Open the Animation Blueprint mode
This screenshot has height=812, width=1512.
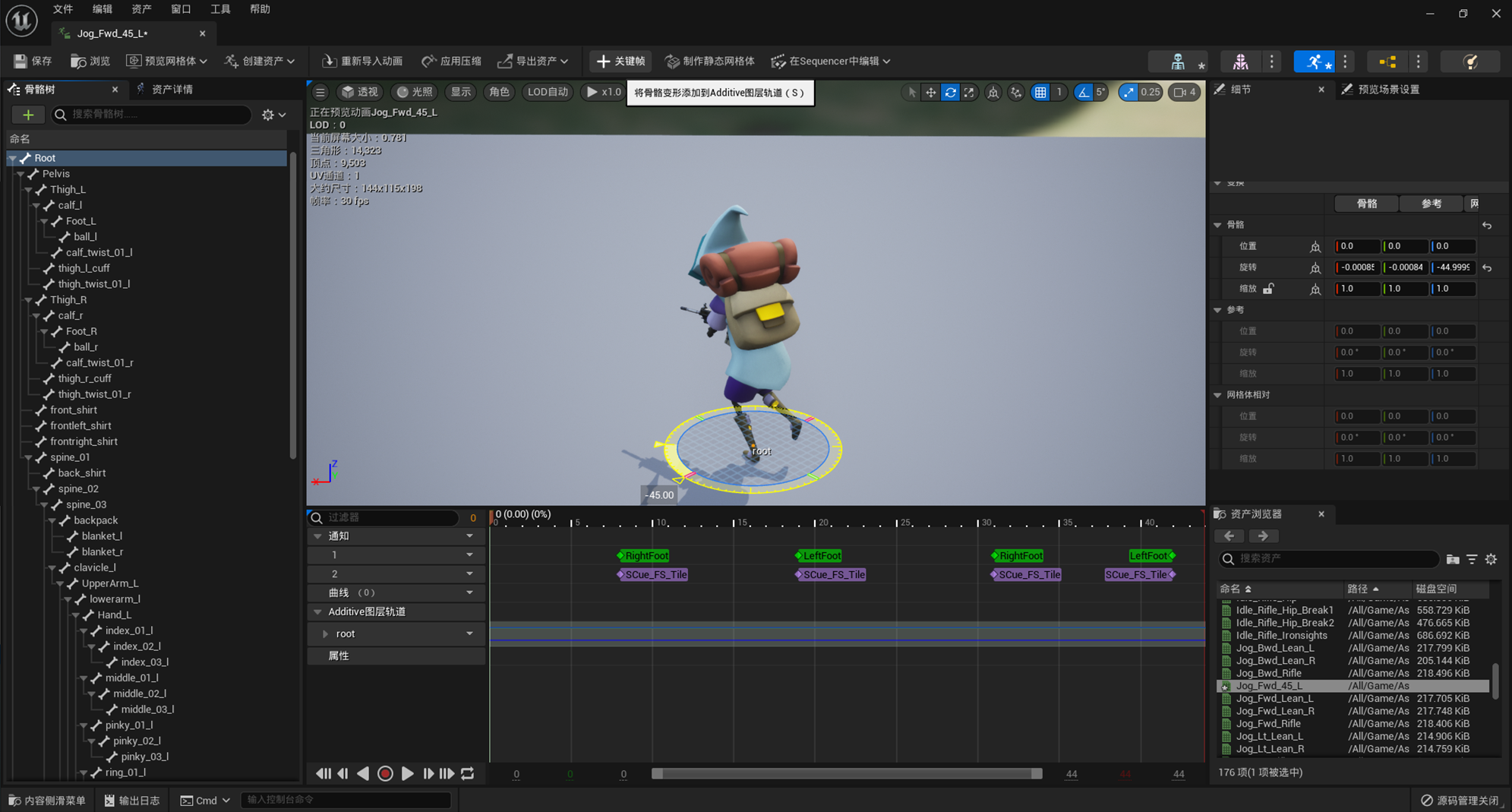point(1387,62)
